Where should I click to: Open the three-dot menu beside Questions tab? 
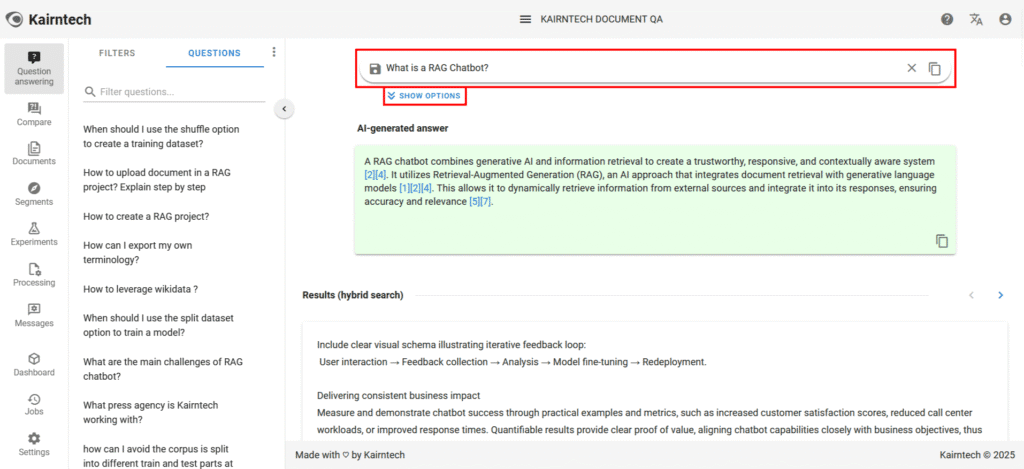(x=274, y=53)
